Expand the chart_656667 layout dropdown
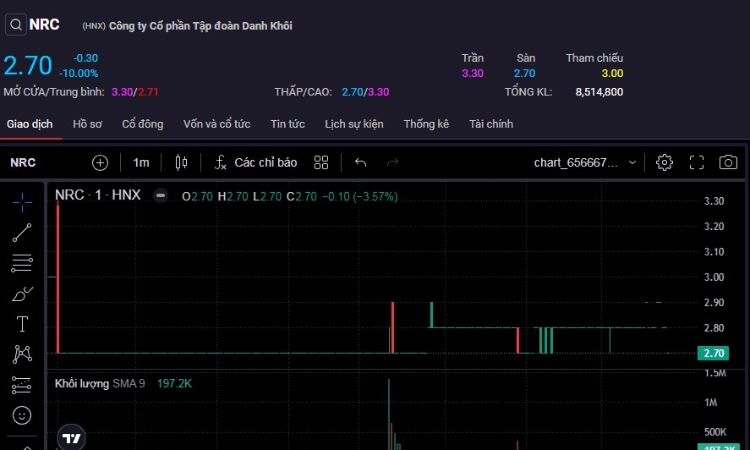Viewport: 750px width, 450px height. (x=585, y=163)
